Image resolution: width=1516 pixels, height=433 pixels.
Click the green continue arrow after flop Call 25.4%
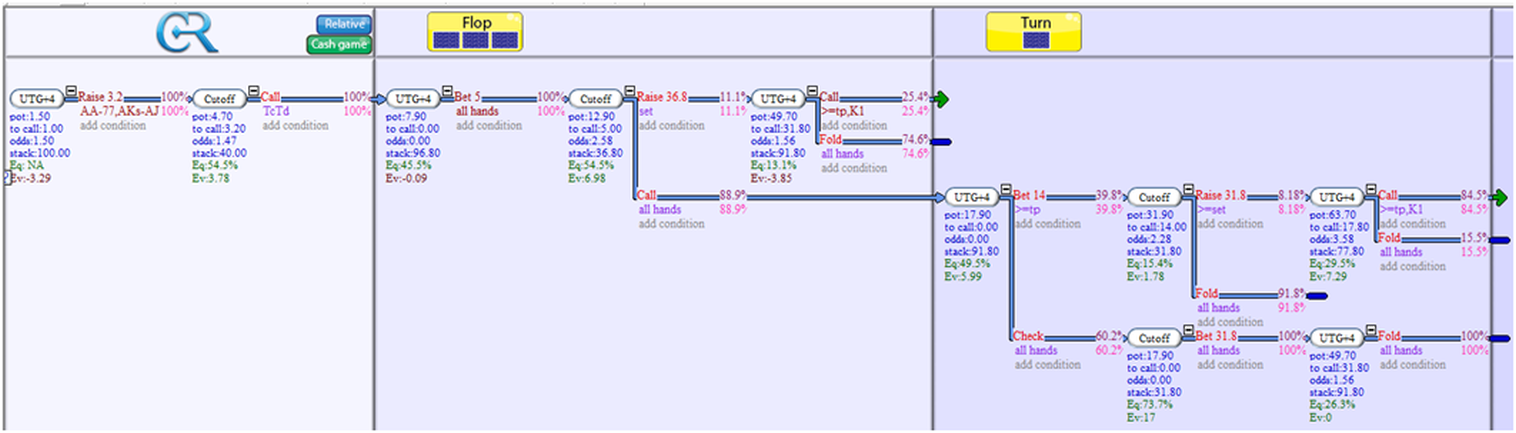click(940, 99)
